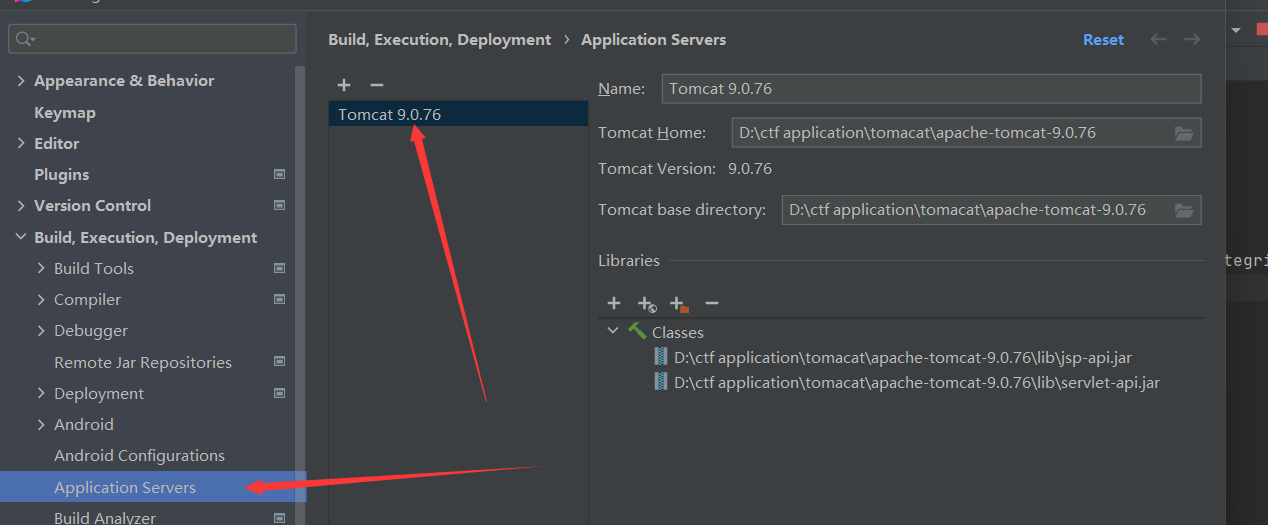Collapse Build, Execution, Deployment section
The width and height of the screenshot is (1268, 525).
[x=21, y=238]
